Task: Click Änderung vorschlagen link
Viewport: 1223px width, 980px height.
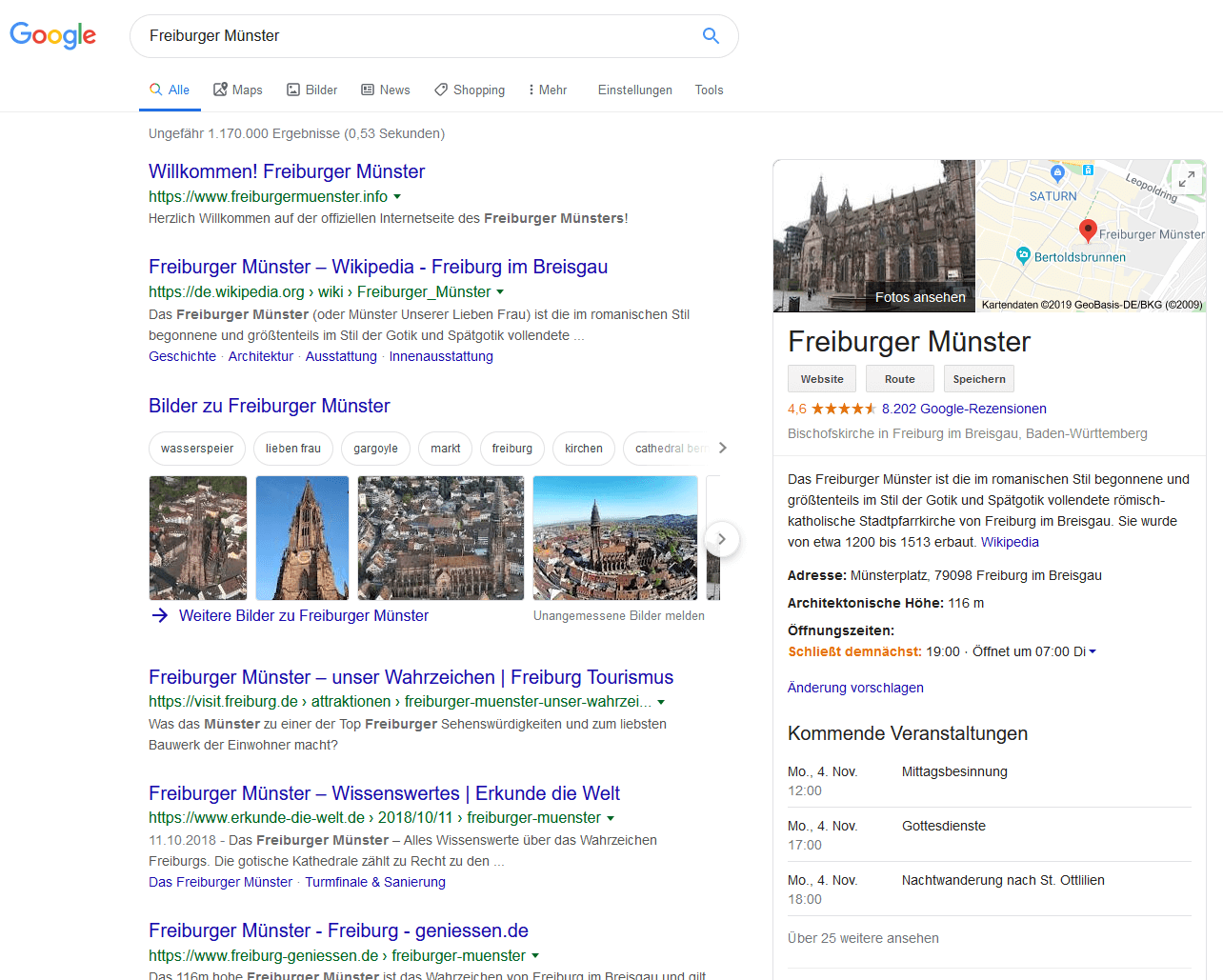Action: 855,688
